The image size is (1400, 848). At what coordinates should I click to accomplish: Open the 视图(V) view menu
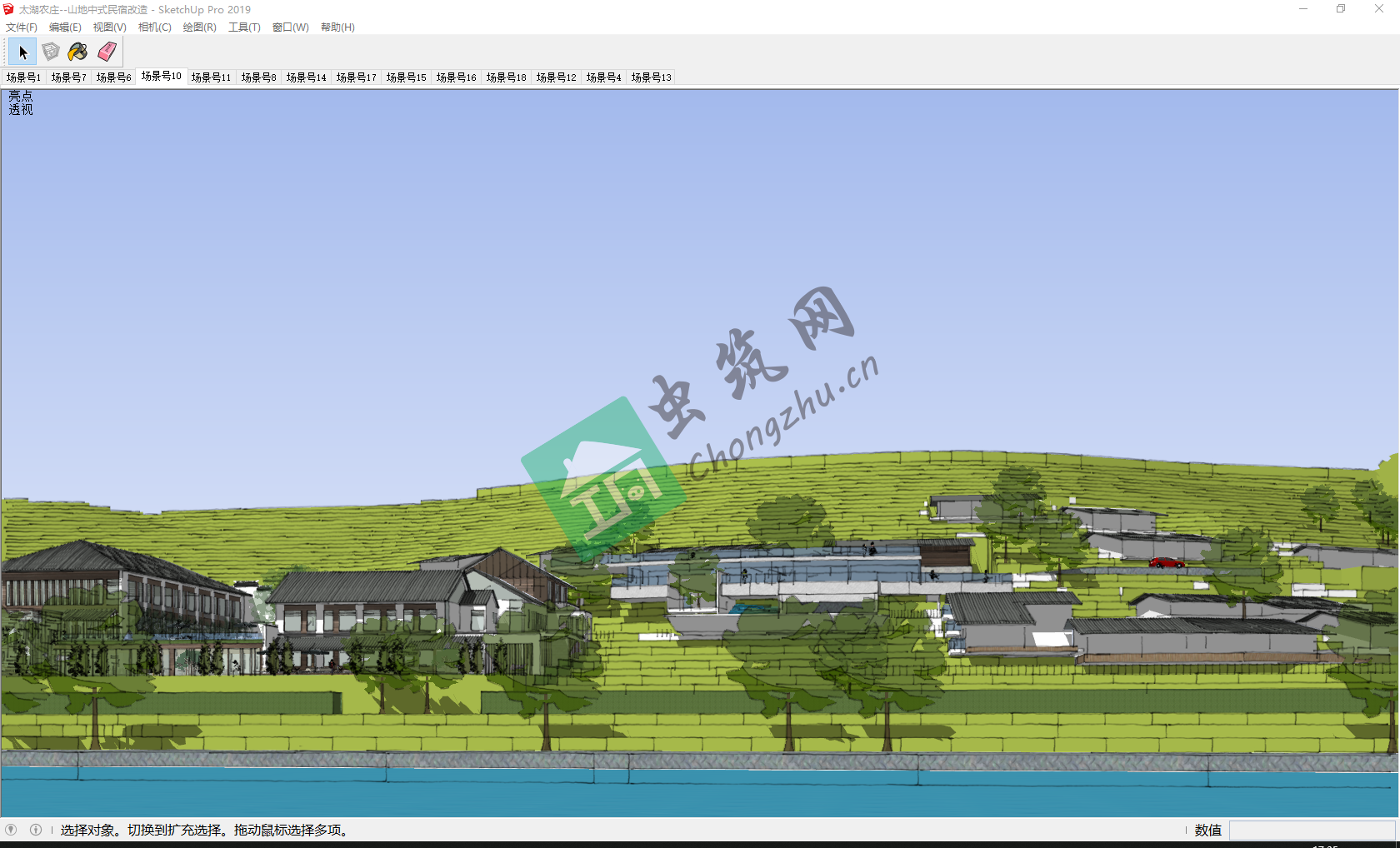click(x=109, y=27)
